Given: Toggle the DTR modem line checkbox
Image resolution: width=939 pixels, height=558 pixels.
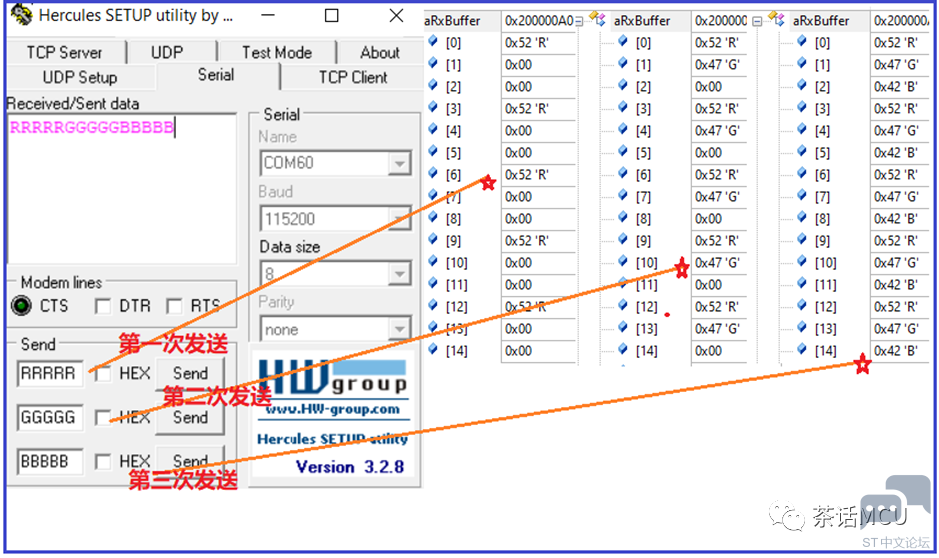Looking at the screenshot, I should coord(103,307).
